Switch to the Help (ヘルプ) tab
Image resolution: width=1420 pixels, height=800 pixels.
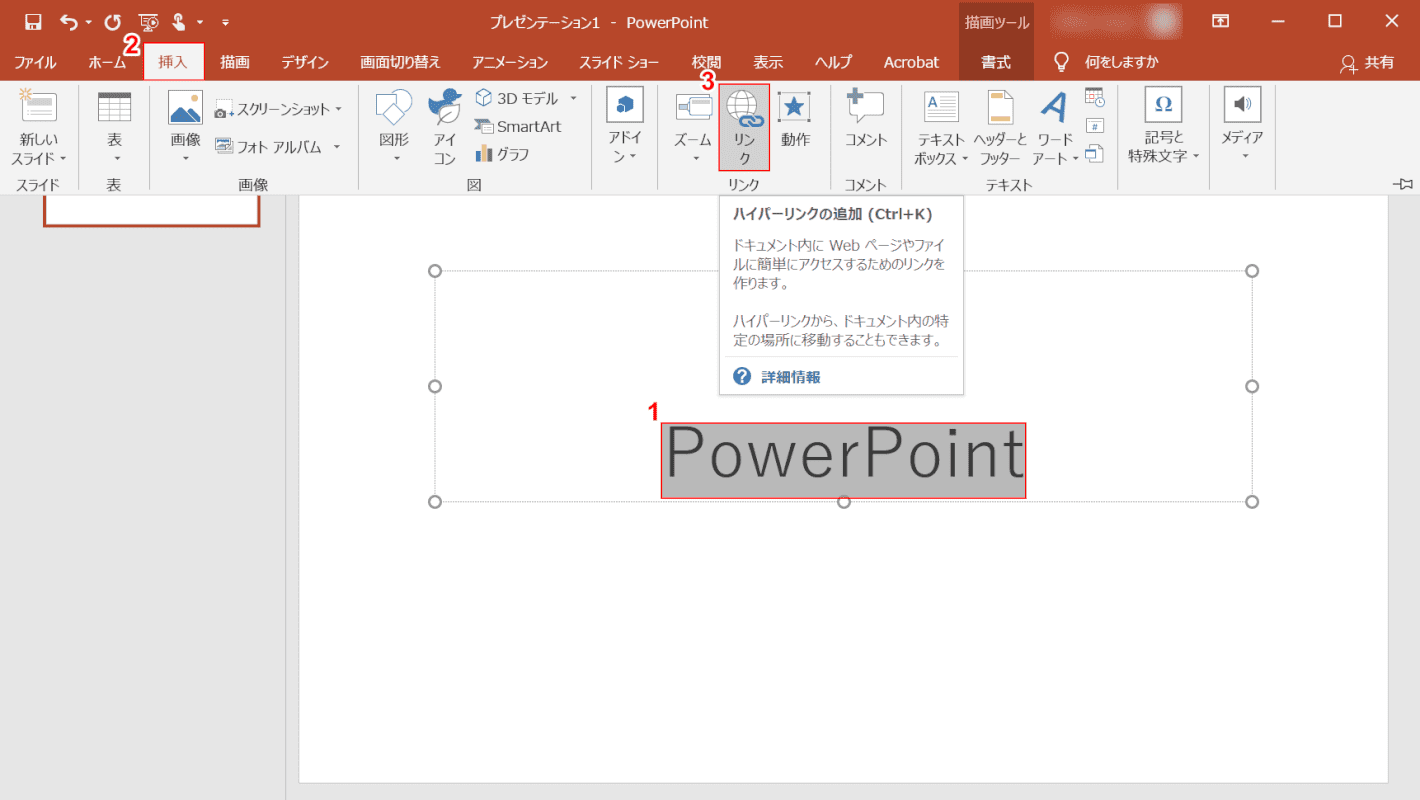833,62
